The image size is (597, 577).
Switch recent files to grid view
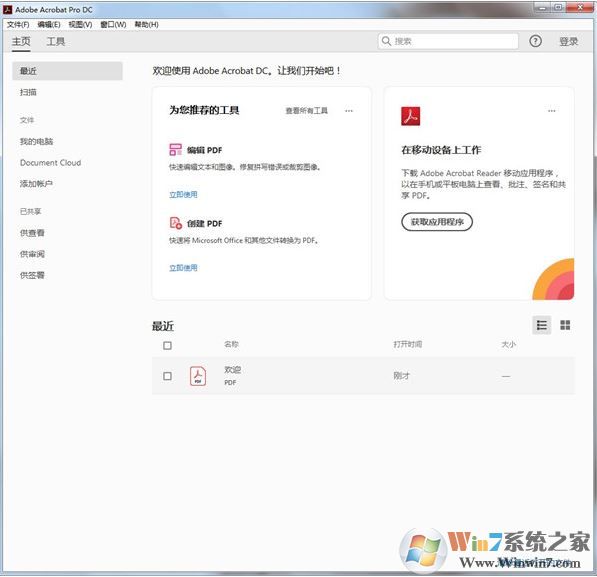[565, 325]
